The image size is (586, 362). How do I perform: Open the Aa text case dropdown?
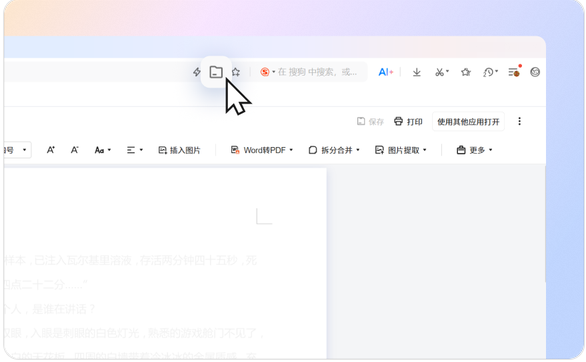[x=103, y=150]
